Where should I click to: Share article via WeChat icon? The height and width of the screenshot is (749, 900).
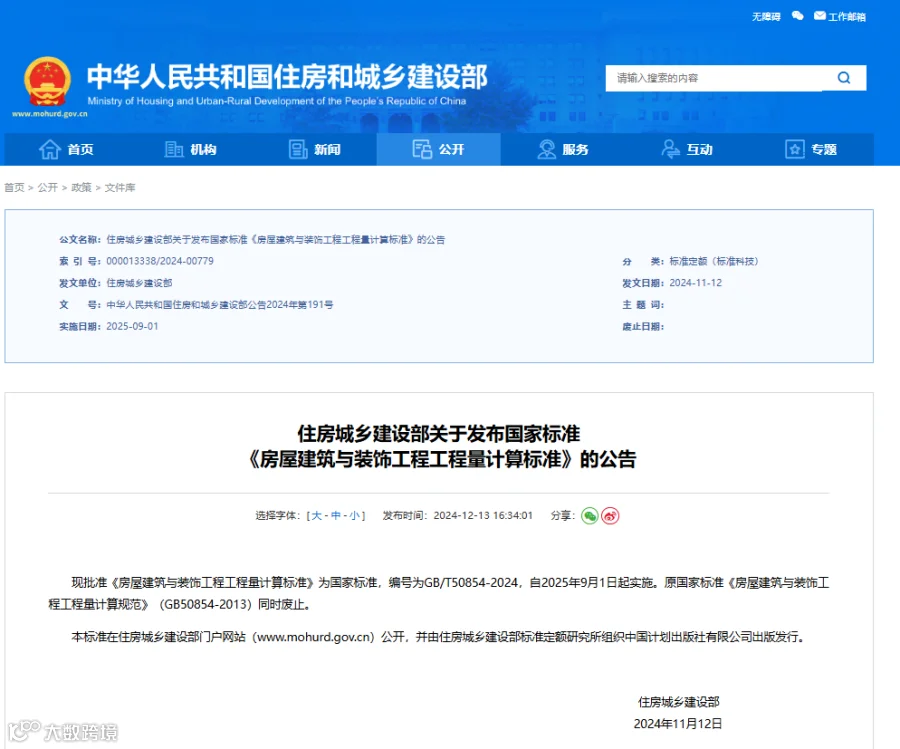[x=589, y=515]
